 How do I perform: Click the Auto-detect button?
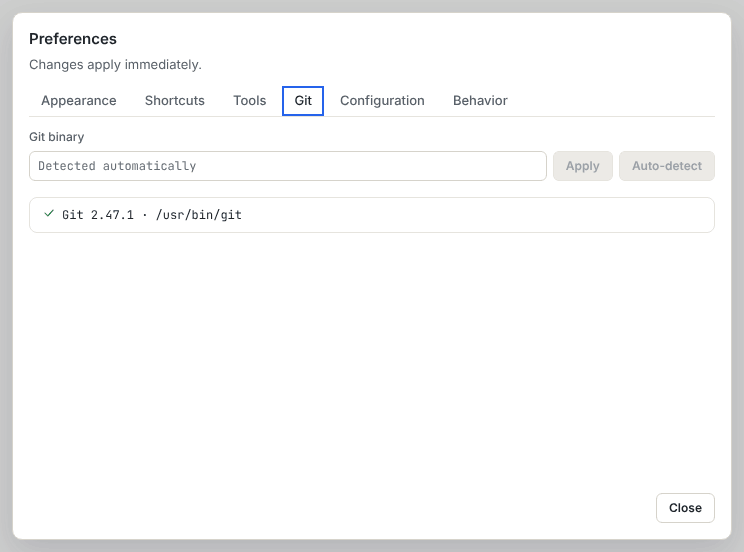[x=667, y=166]
